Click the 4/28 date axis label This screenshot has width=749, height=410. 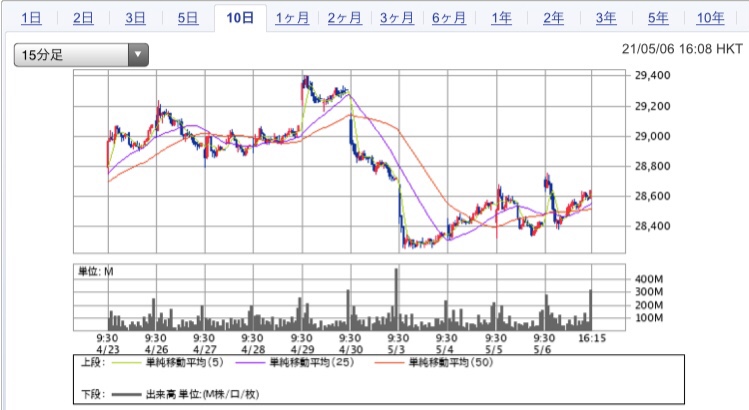(253, 350)
